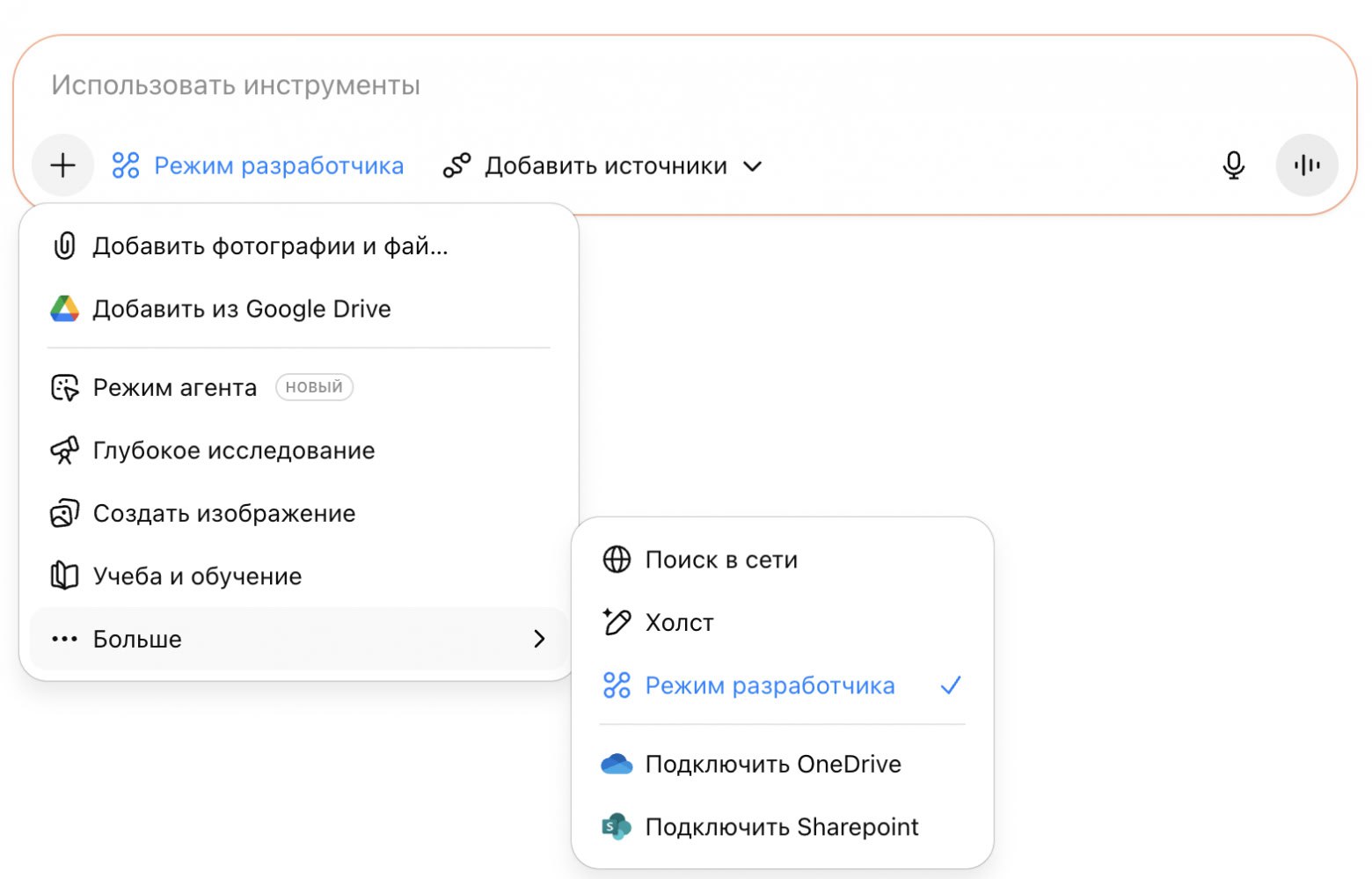Select Добавить фотографии и файлы option
Image resolution: width=1372 pixels, height=879 pixels.
(x=298, y=245)
